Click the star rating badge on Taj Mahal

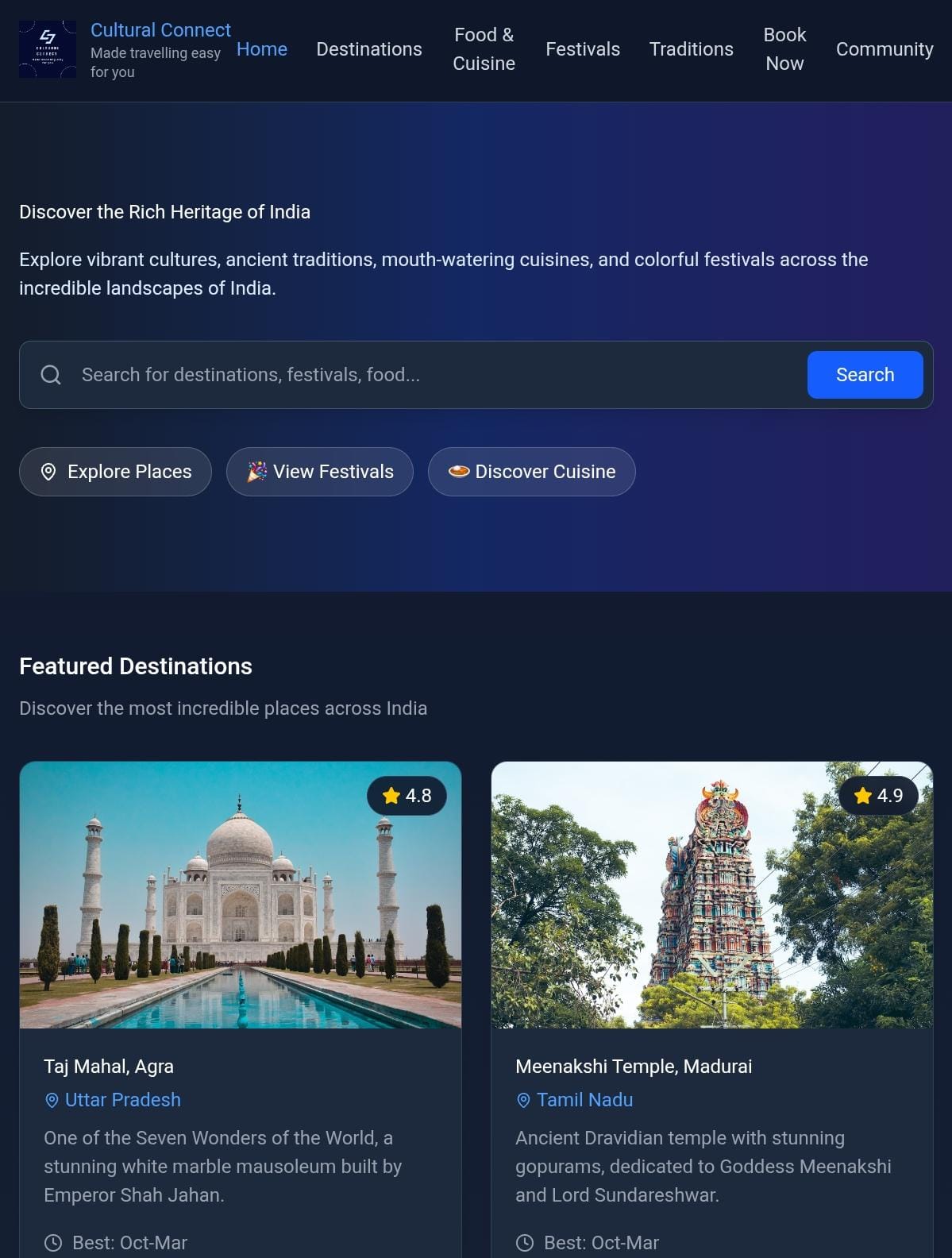(407, 796)
